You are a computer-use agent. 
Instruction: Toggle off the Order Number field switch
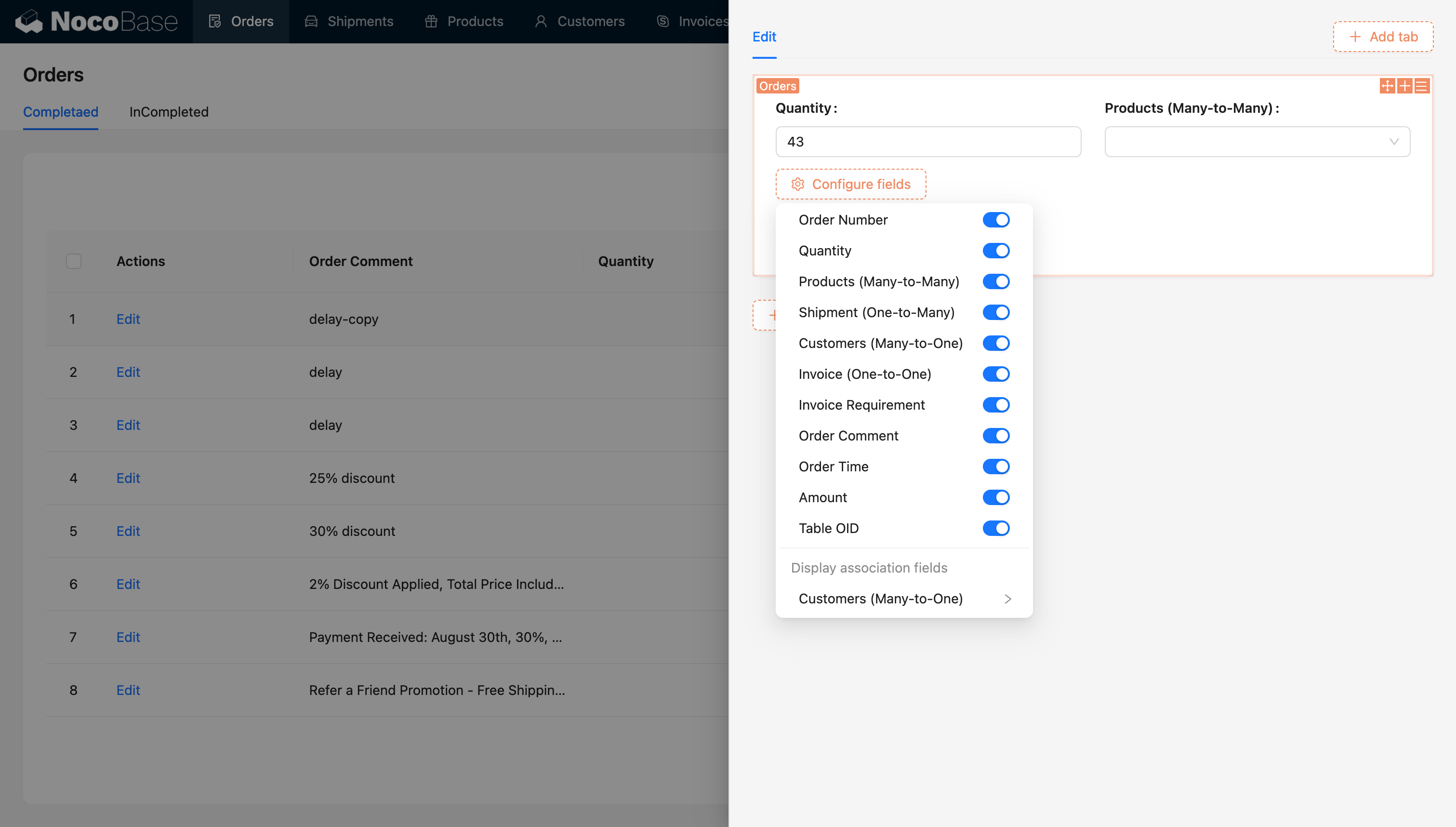[996, 220]
